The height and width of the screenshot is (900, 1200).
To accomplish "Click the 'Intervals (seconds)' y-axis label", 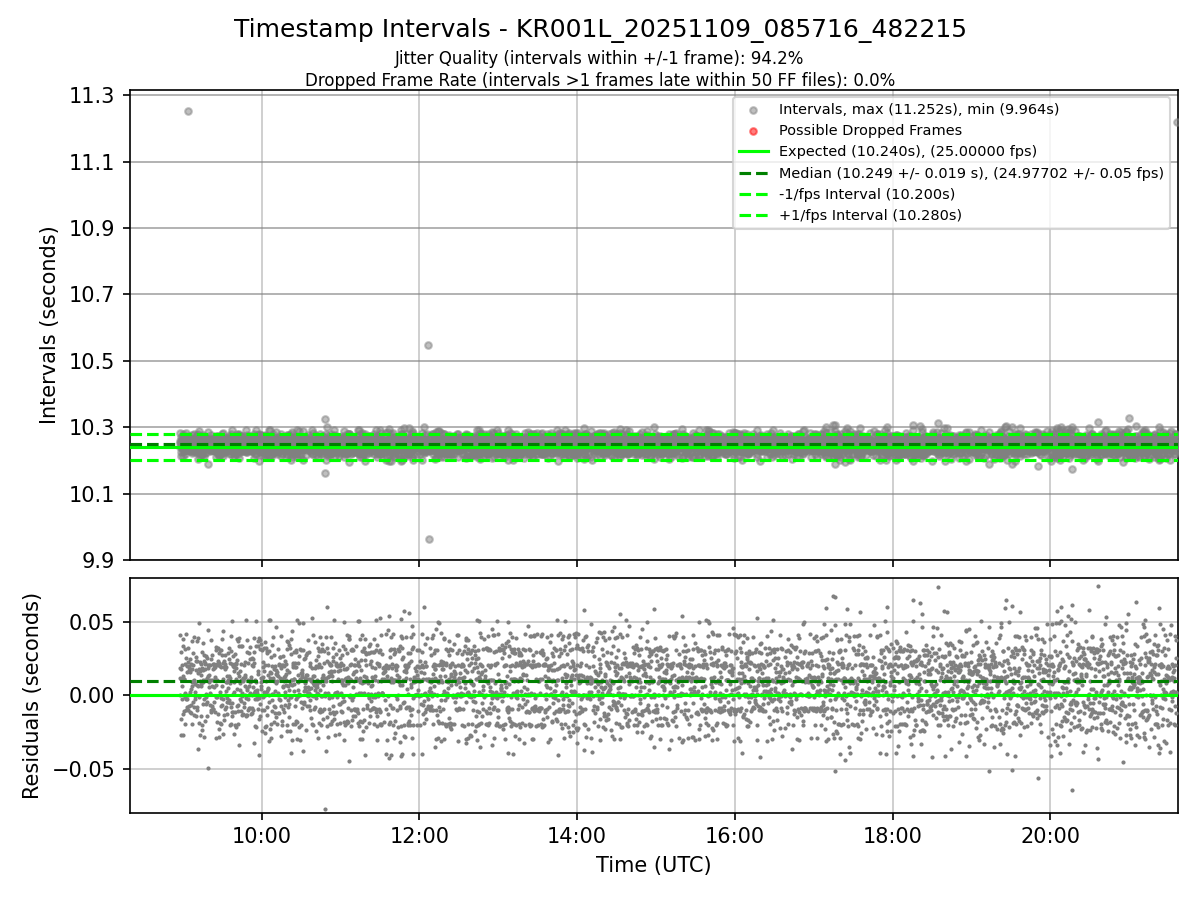I will click(48, 325).
